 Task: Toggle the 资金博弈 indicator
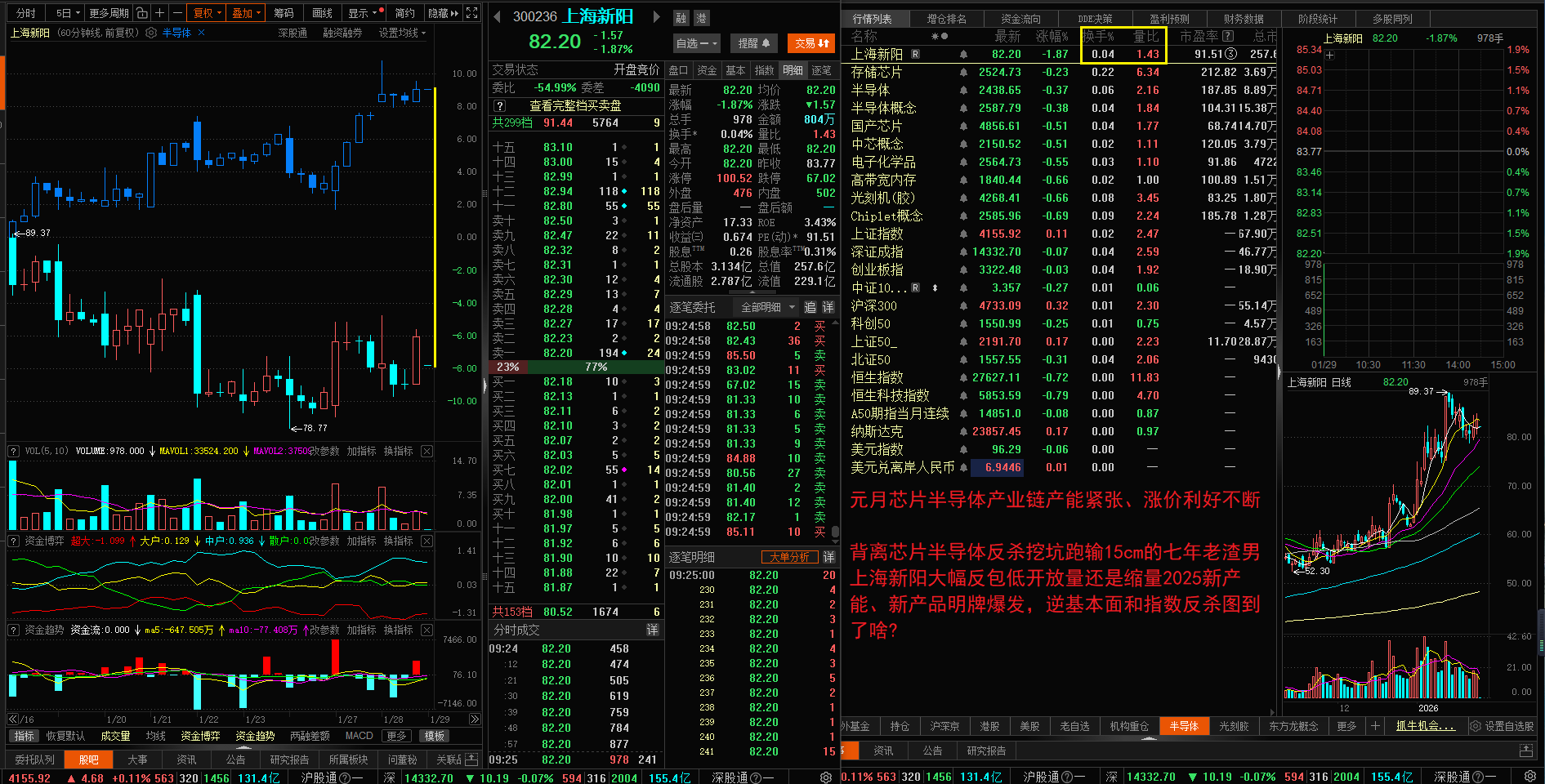coord(200,736)
